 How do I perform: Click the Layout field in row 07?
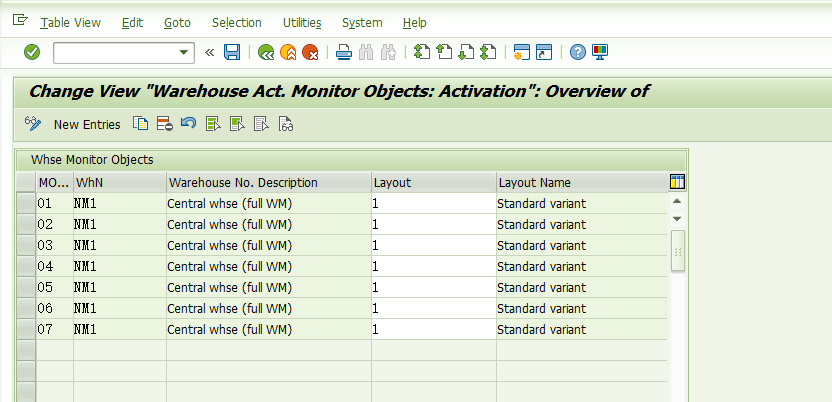[x=434, y=329]
